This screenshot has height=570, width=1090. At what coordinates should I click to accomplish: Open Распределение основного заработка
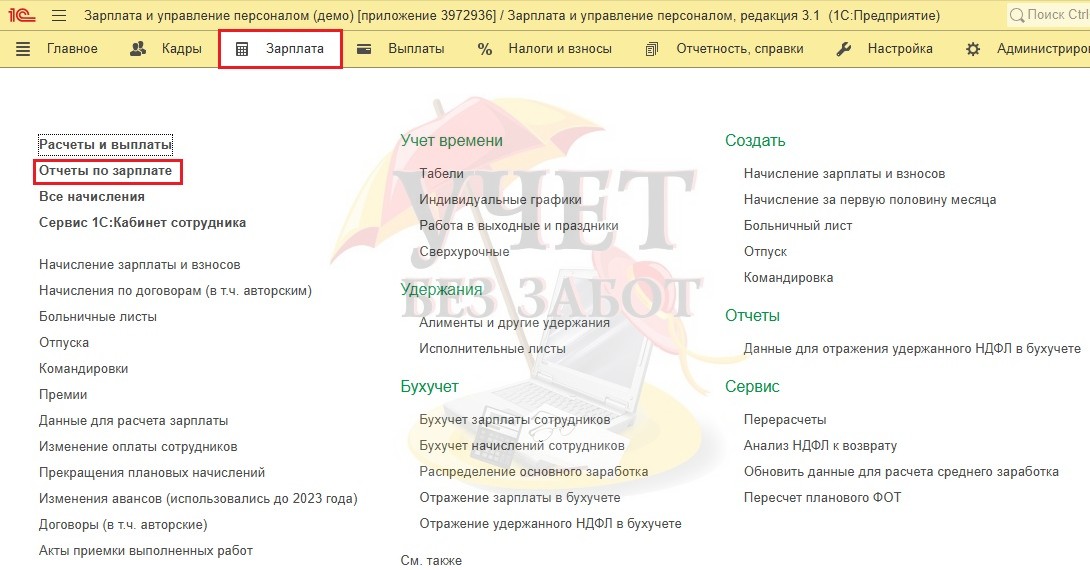(534, 471)
